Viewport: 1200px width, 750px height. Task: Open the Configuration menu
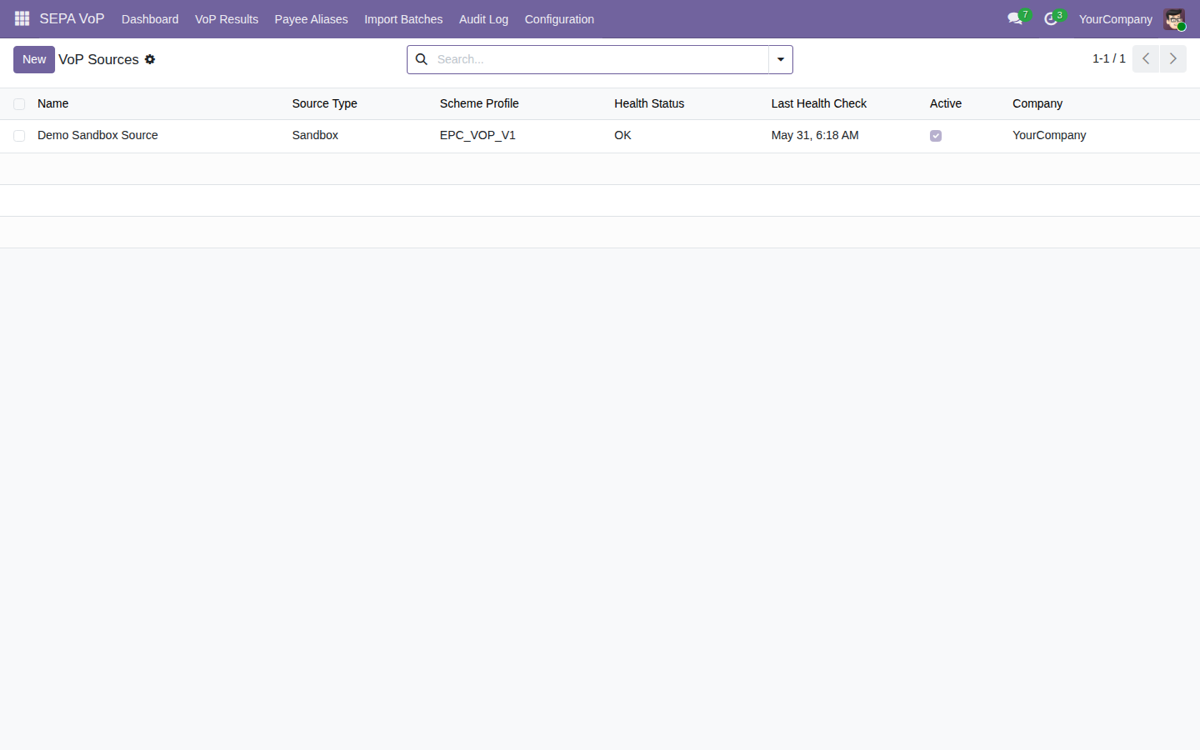coord(559,19)
